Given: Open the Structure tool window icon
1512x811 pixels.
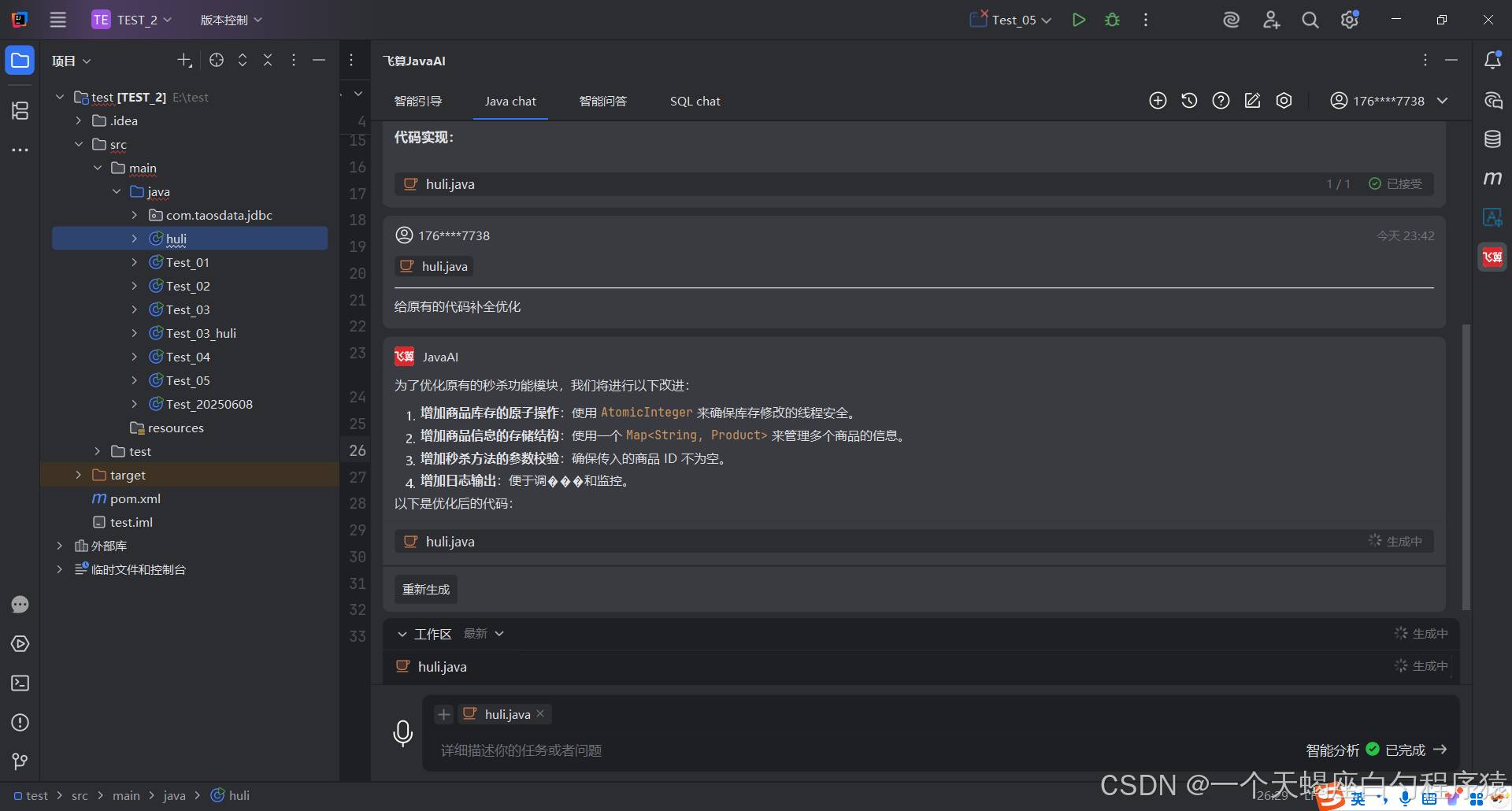Looking at the screenshot, I should [x=20, y=111].
